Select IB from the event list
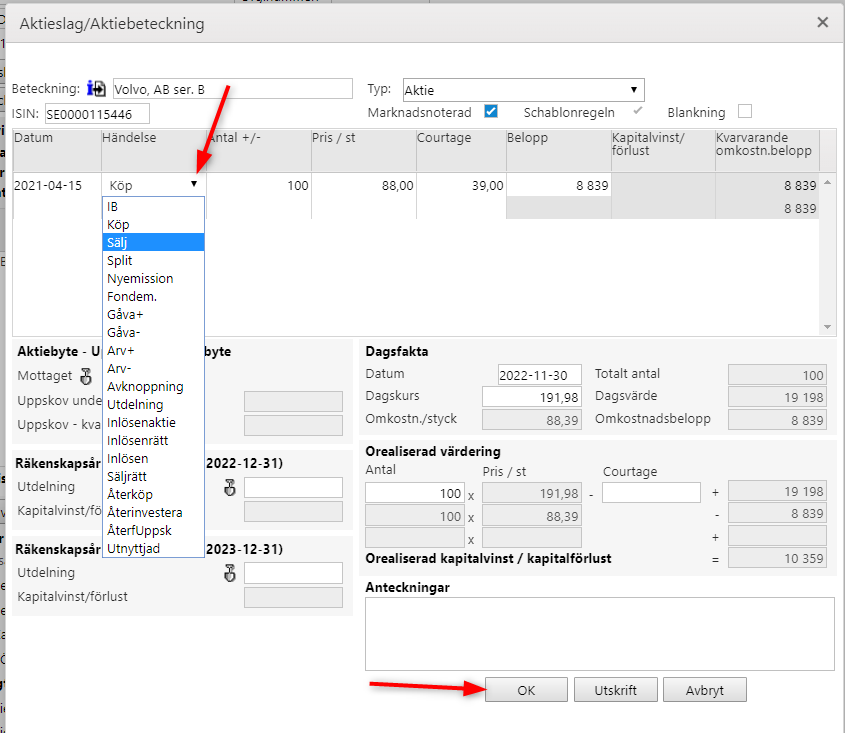The image size is (845, 733). pyautogui.click(x=153, y=206)
